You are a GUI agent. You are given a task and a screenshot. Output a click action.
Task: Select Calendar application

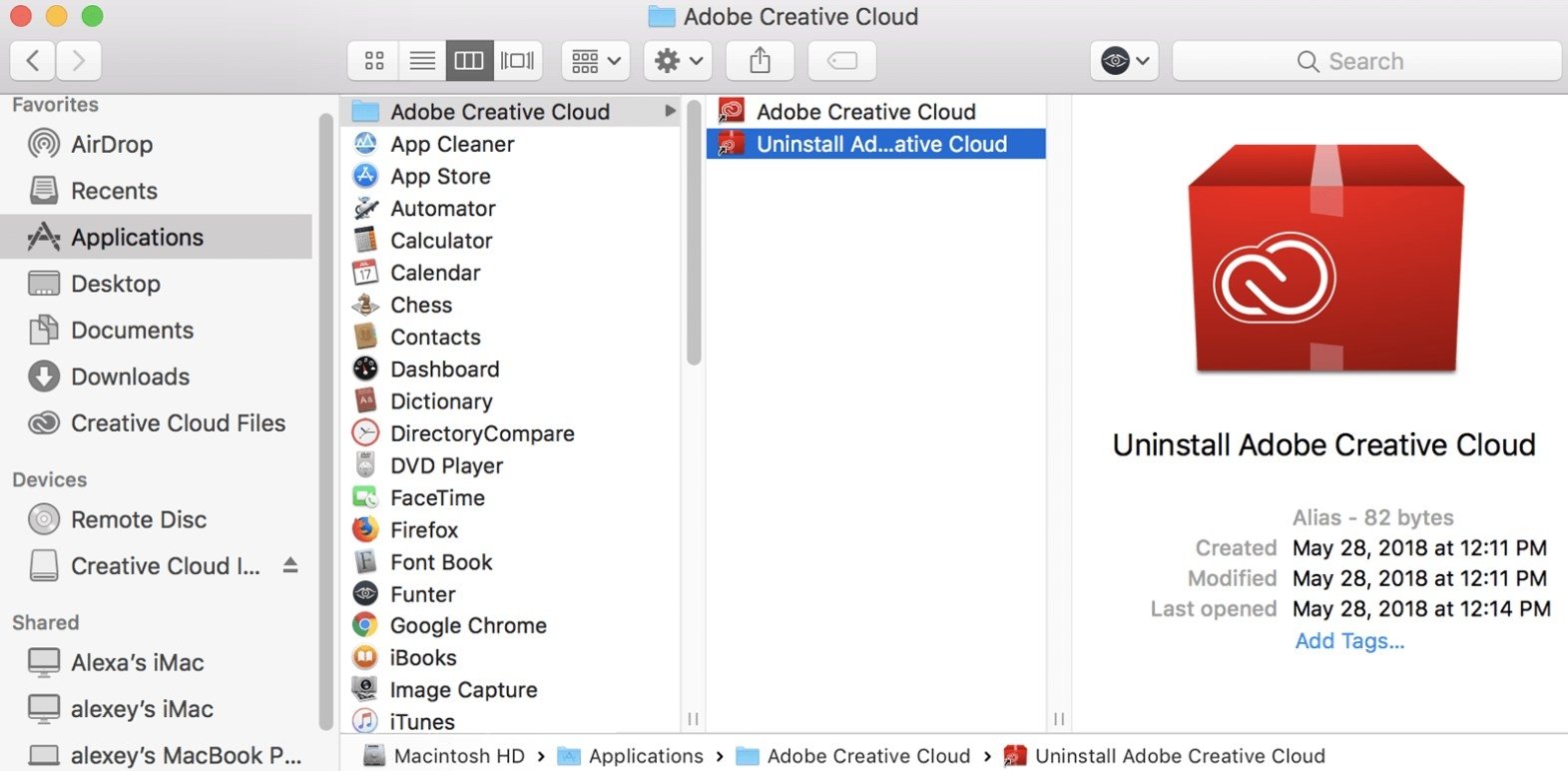(x=511, y=273)
